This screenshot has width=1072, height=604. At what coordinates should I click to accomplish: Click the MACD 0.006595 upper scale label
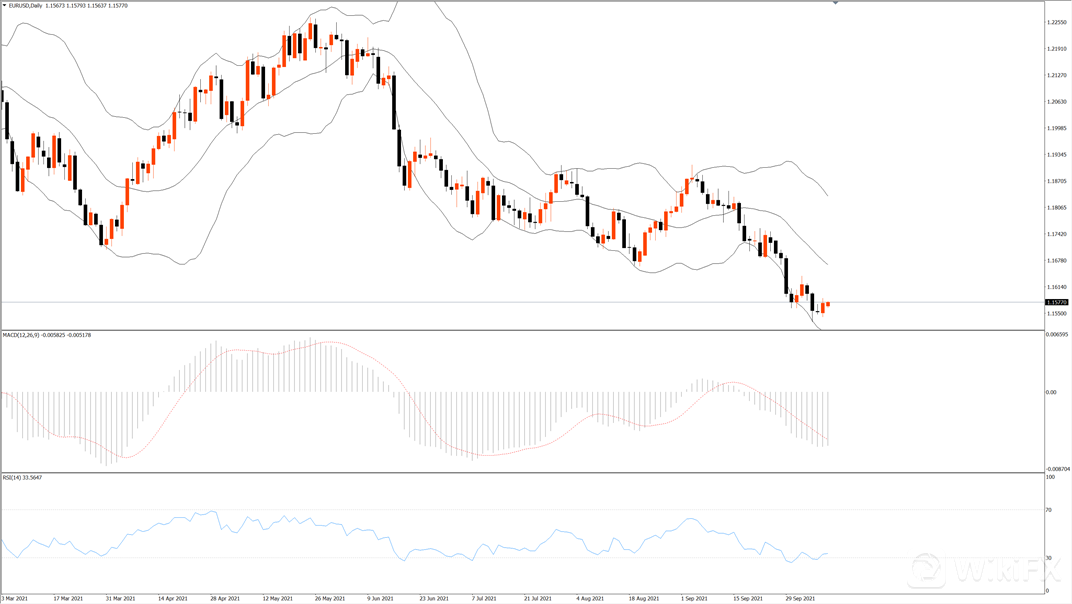pyautogui.click(x=1056, y=335)
